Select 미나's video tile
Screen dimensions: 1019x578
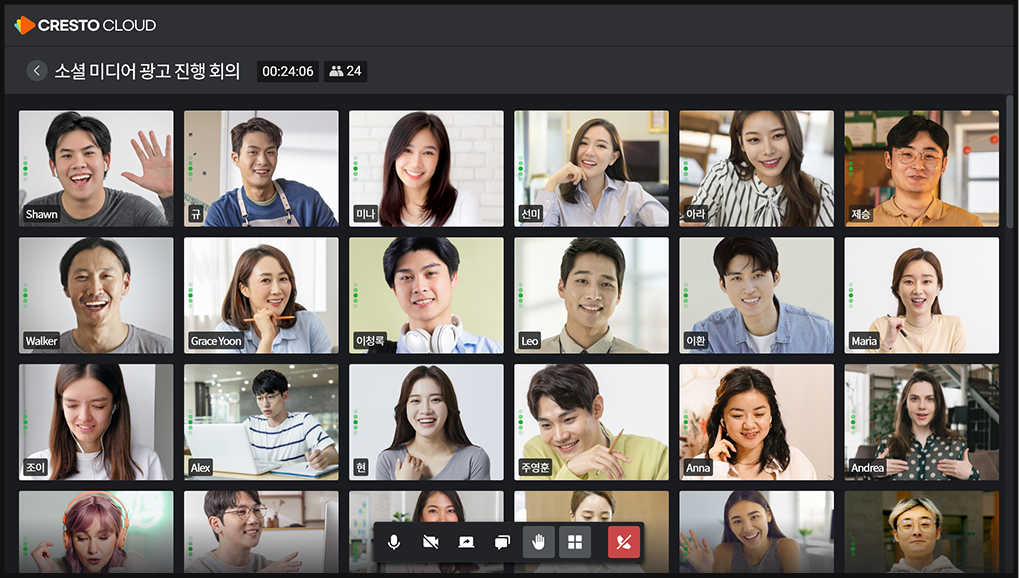coord(426,168)
